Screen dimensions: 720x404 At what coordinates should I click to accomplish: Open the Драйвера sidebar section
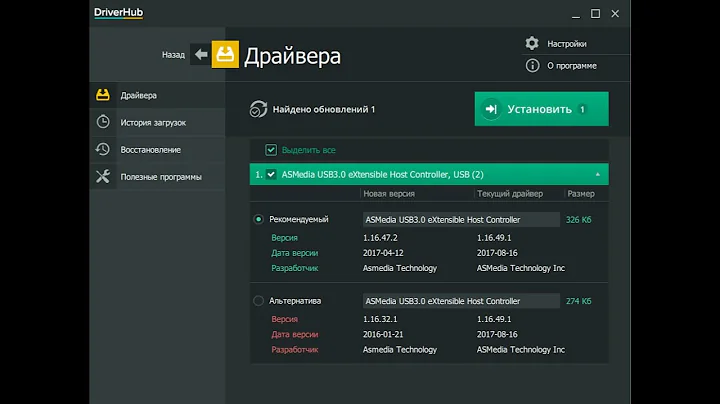[138, 95]
